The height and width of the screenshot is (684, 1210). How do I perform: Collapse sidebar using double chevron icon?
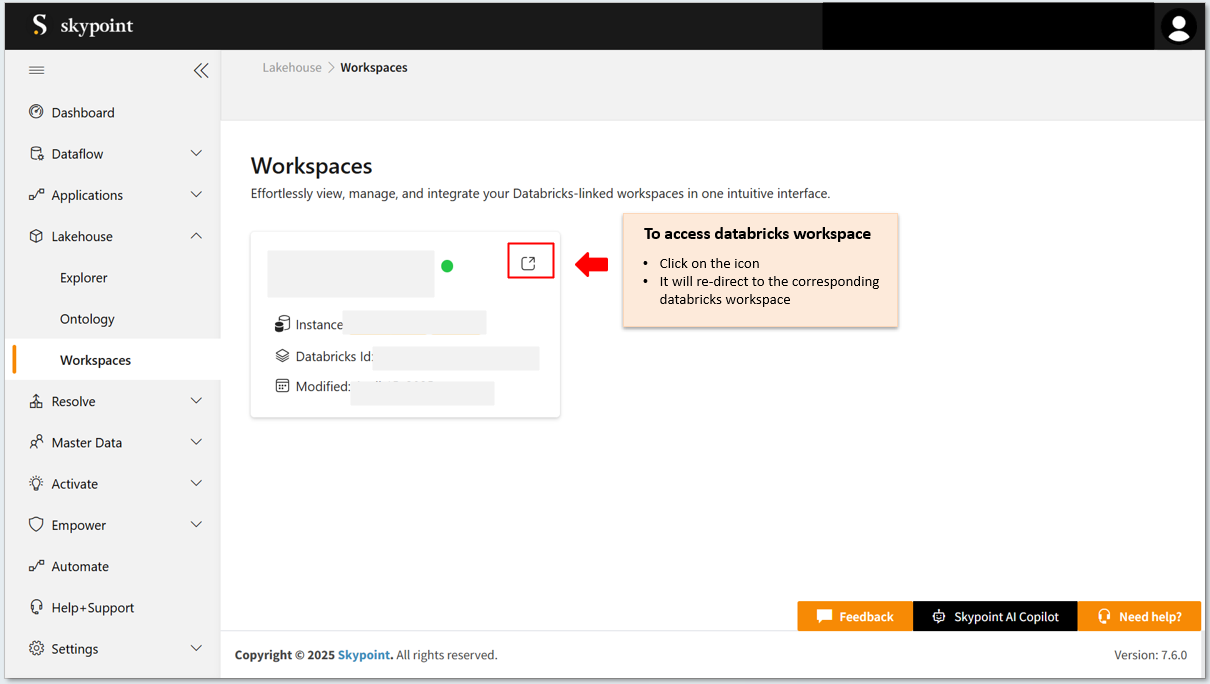(201, 70)
